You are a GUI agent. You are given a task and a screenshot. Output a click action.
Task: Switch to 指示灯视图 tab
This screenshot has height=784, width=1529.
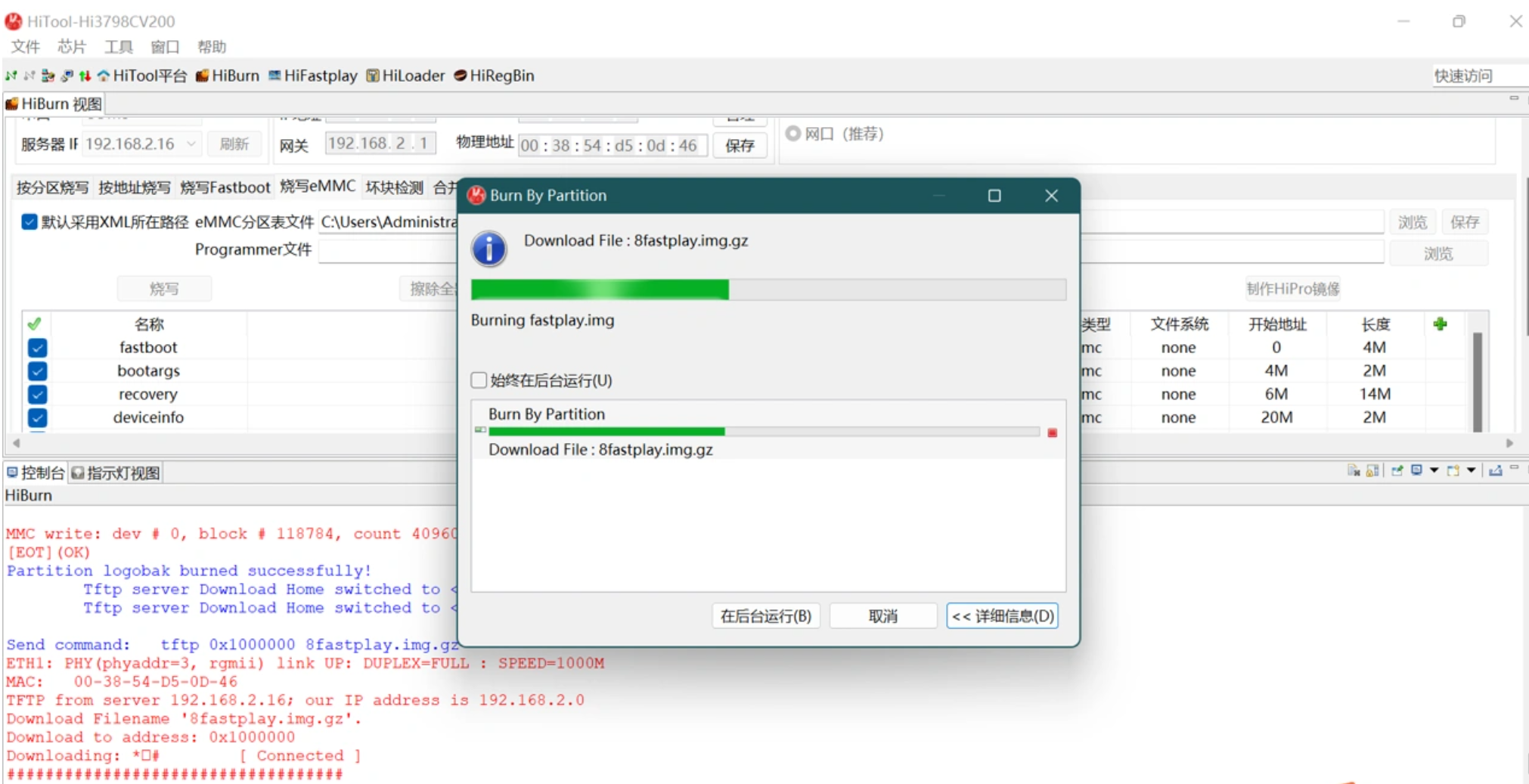(115, 471)
